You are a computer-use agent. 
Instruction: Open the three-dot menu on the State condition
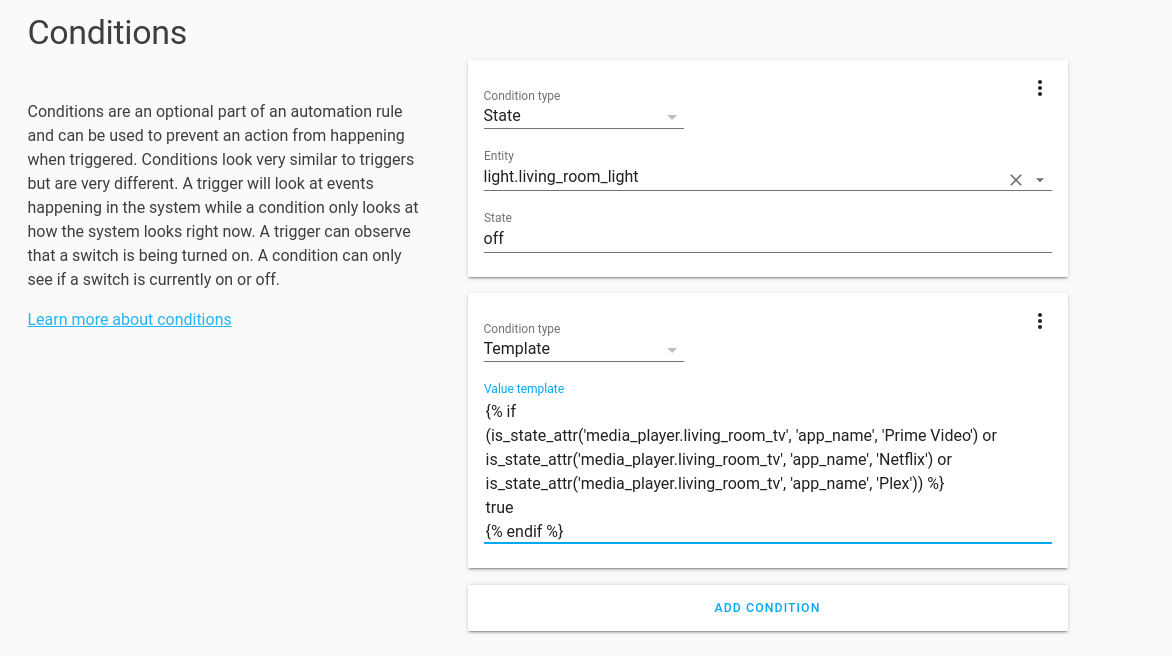point(1039,88)
